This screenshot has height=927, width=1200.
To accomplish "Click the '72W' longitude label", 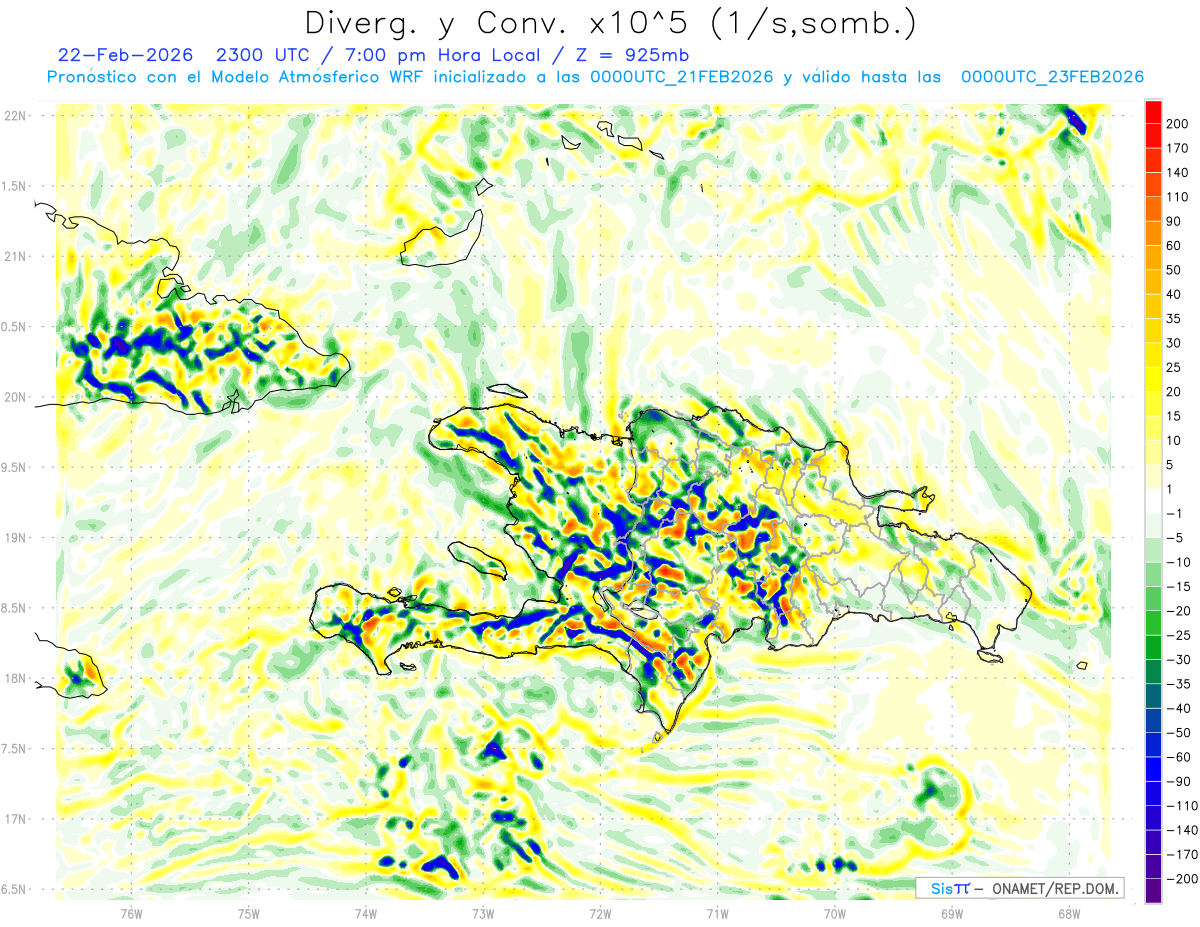I will pos(600,912).
